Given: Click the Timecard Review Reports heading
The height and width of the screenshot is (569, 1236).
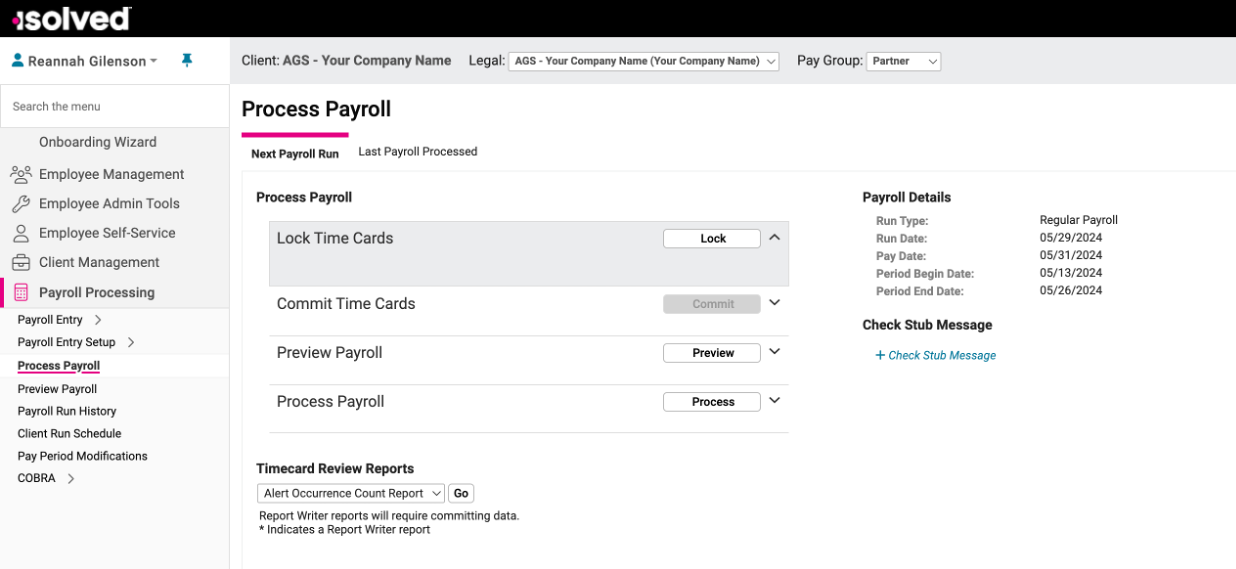Looking at the screenshot, I should tap(335, 468).
